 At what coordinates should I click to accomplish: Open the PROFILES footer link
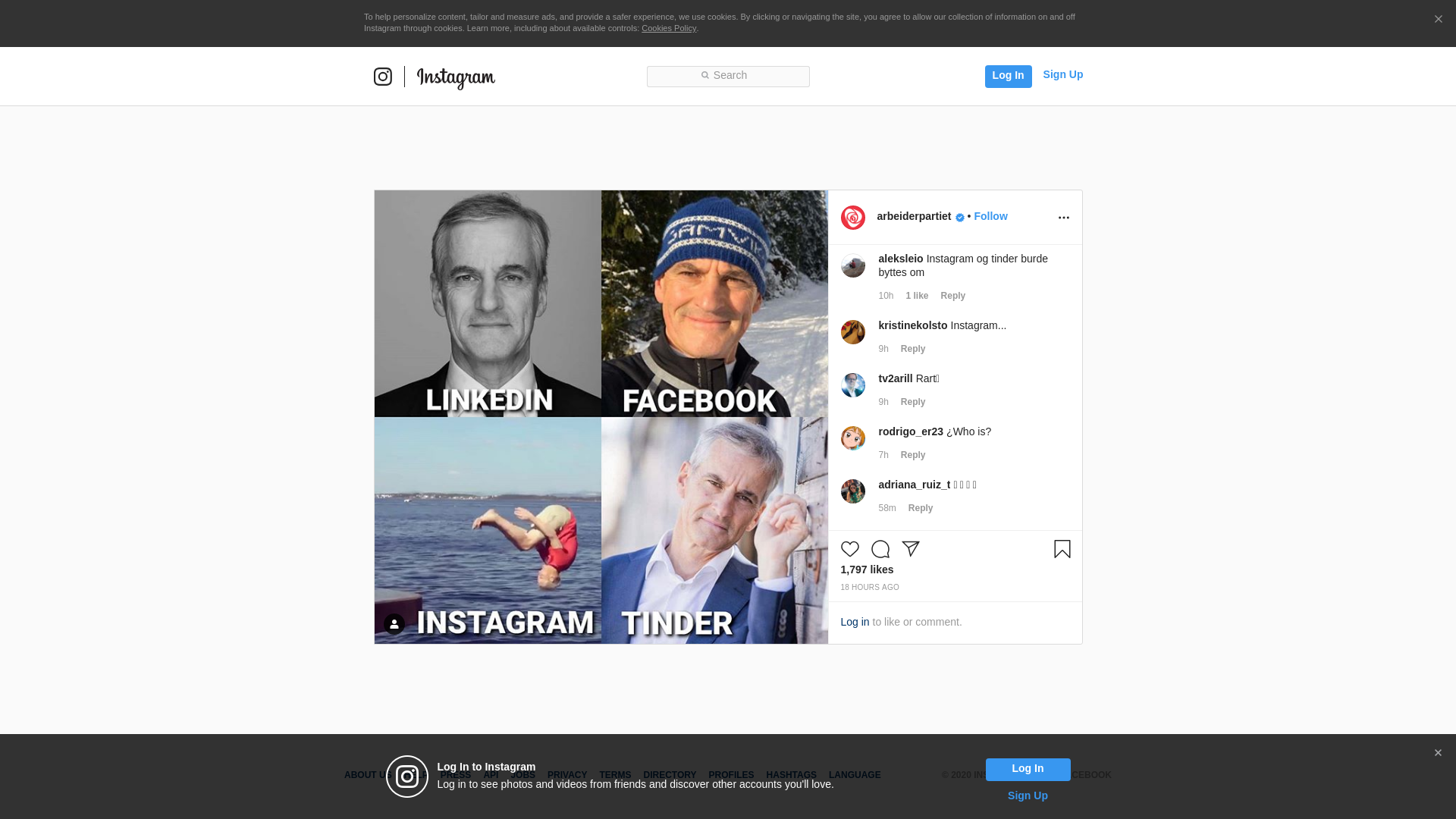731,775
